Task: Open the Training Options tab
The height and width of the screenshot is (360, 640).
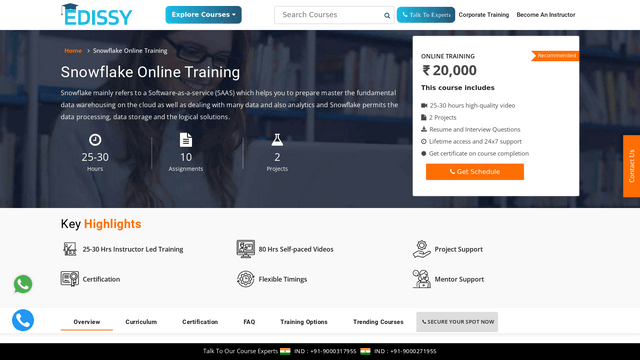Action: click(x=304, y=322)
